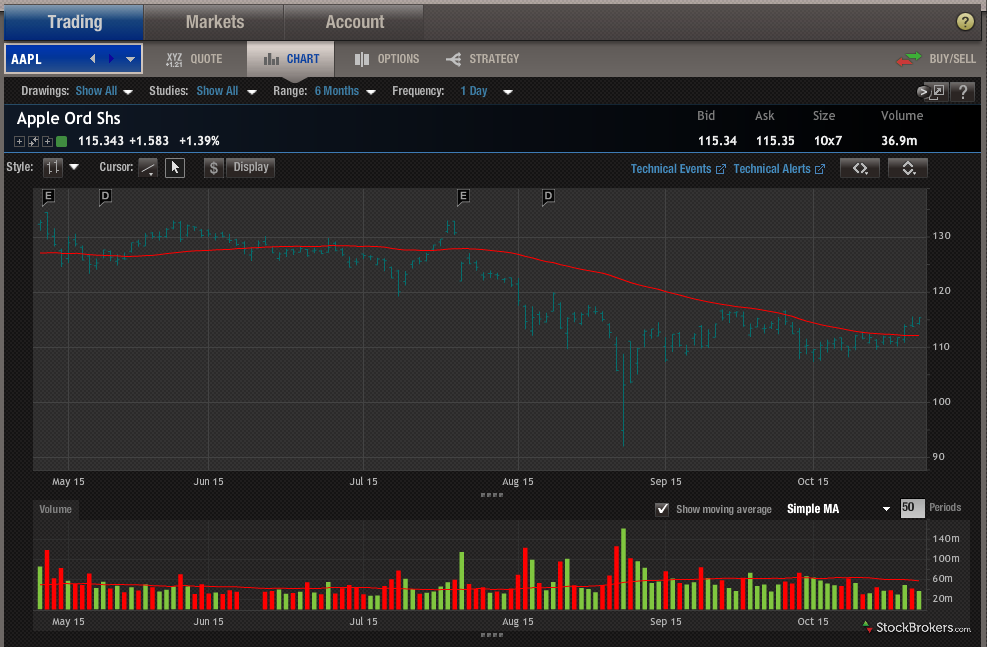
Task: Click the price change value +1.583
Action: coord(149,141)
